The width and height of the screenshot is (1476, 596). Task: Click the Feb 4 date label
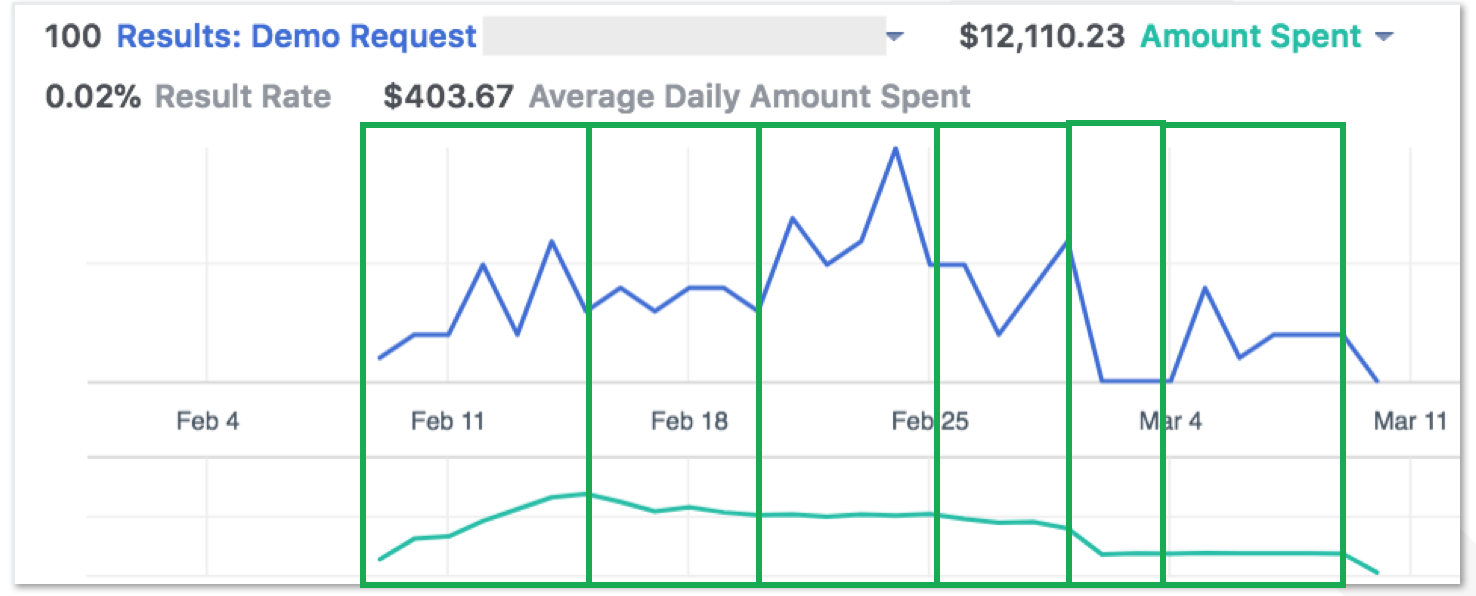pos(208,421)
